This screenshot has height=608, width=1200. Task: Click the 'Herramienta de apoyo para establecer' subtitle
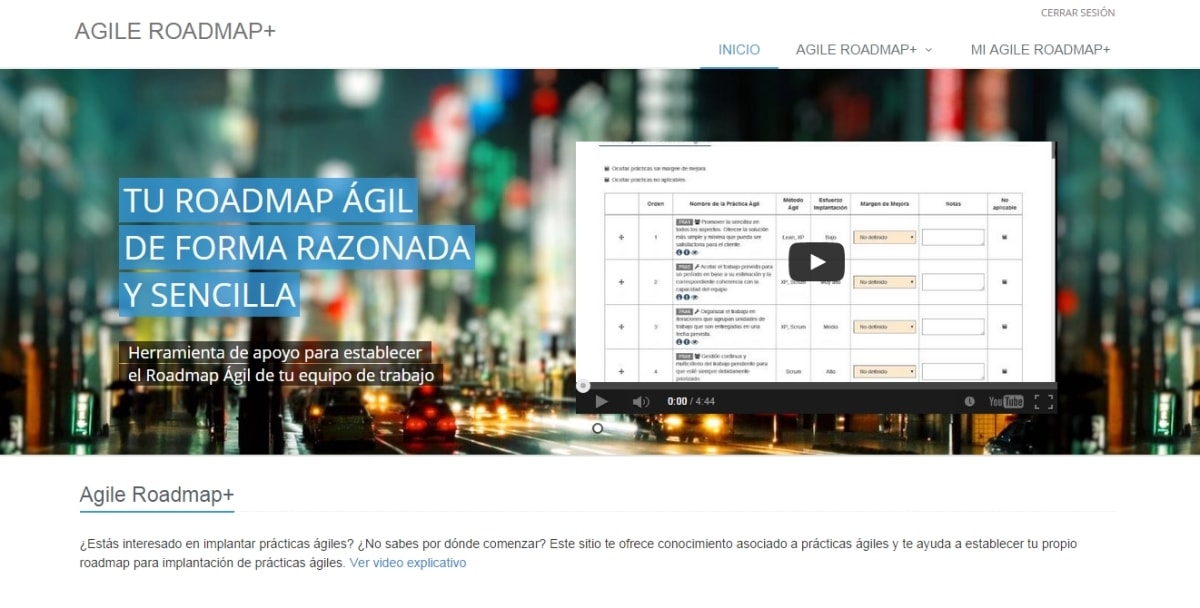275,353
